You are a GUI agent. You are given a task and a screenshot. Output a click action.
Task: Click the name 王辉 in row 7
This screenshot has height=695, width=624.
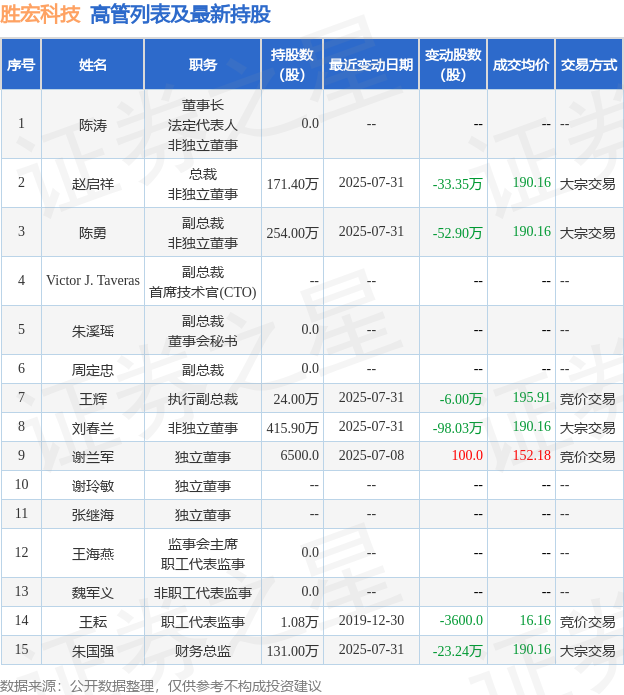pos(93,398)
